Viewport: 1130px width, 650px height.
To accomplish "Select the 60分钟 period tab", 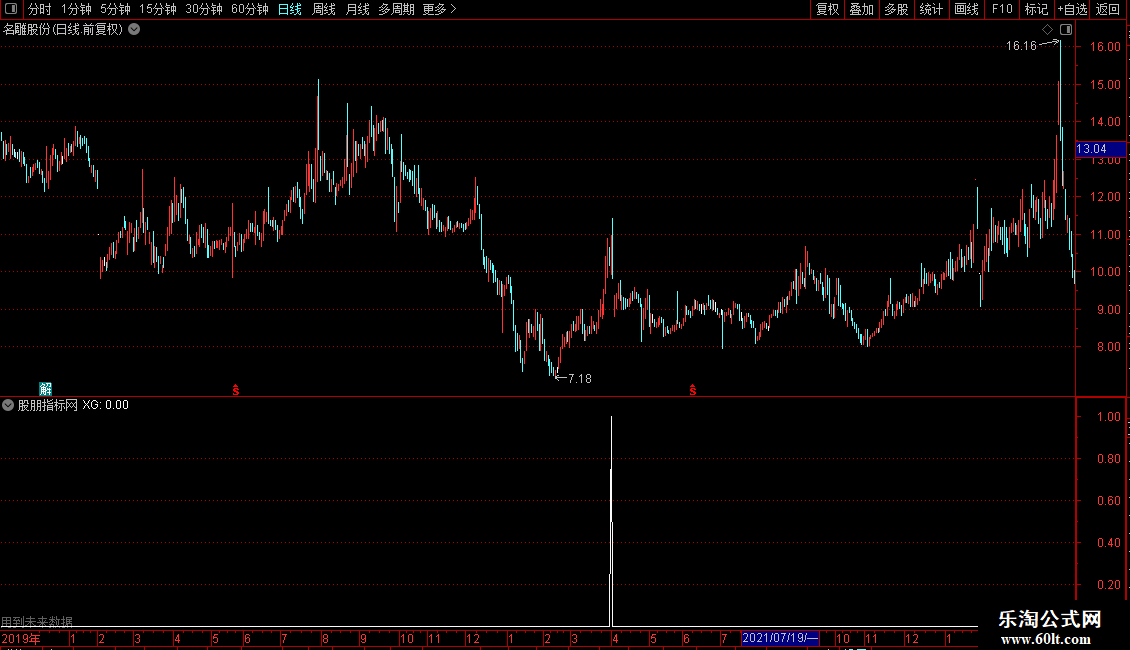I will [x=249, y=9].
